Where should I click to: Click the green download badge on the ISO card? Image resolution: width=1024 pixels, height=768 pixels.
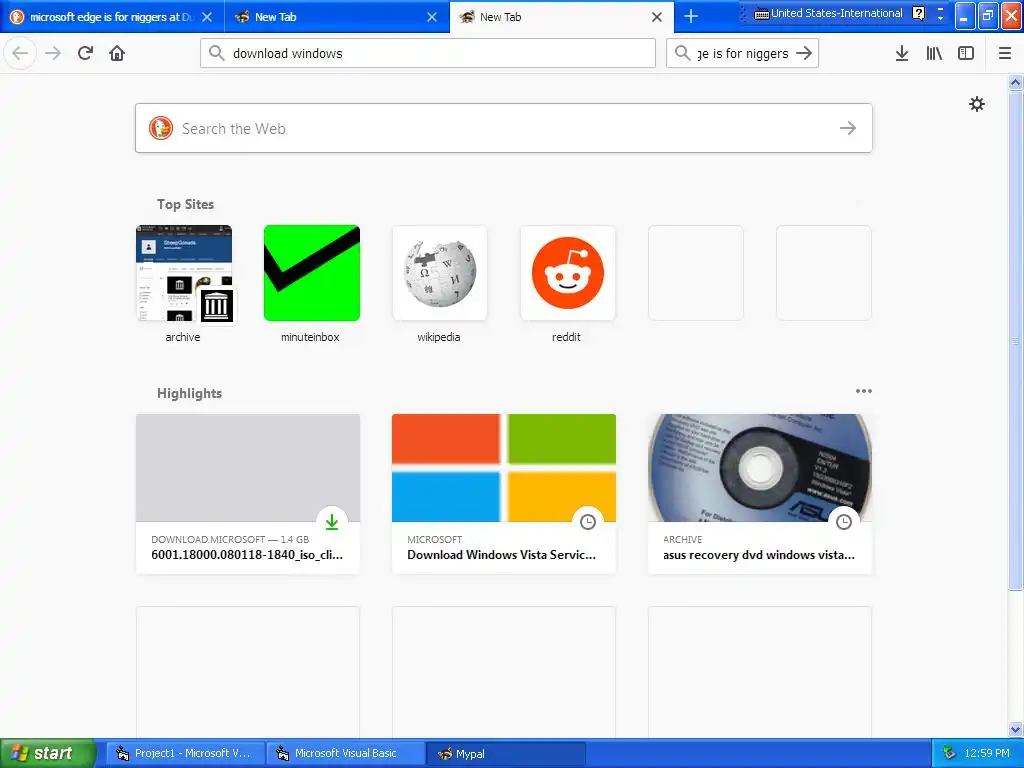pos(332,522)
